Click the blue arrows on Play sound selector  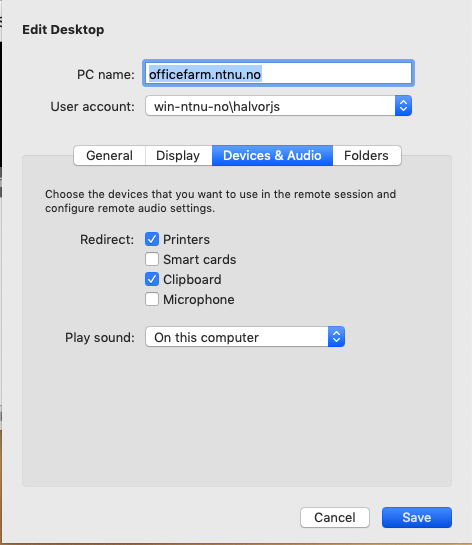[336, 337]
